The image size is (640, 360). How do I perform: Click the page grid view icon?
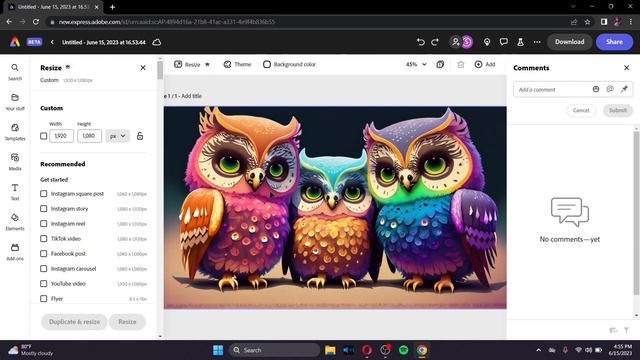point(440,64)
